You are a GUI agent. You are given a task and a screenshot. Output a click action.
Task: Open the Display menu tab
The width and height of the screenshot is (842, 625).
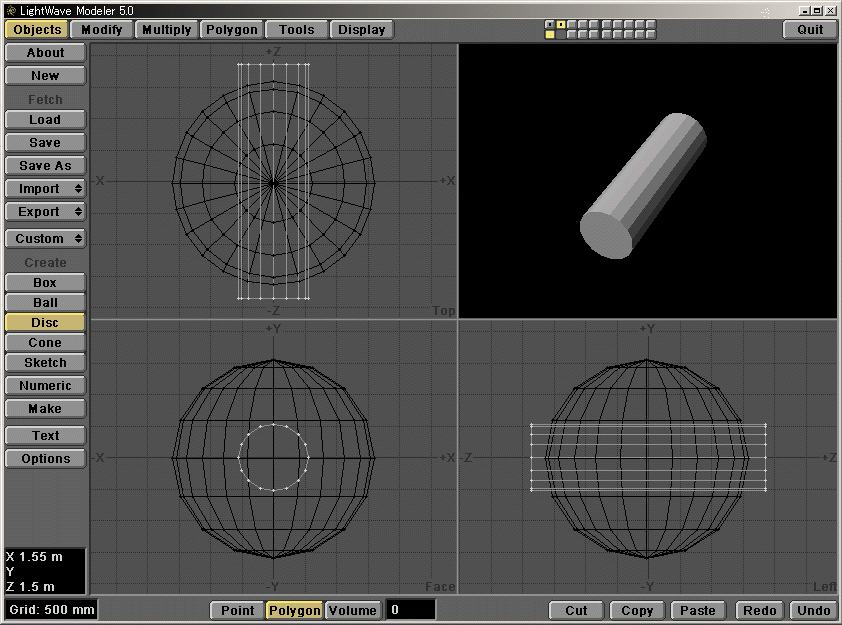(362, 29)
